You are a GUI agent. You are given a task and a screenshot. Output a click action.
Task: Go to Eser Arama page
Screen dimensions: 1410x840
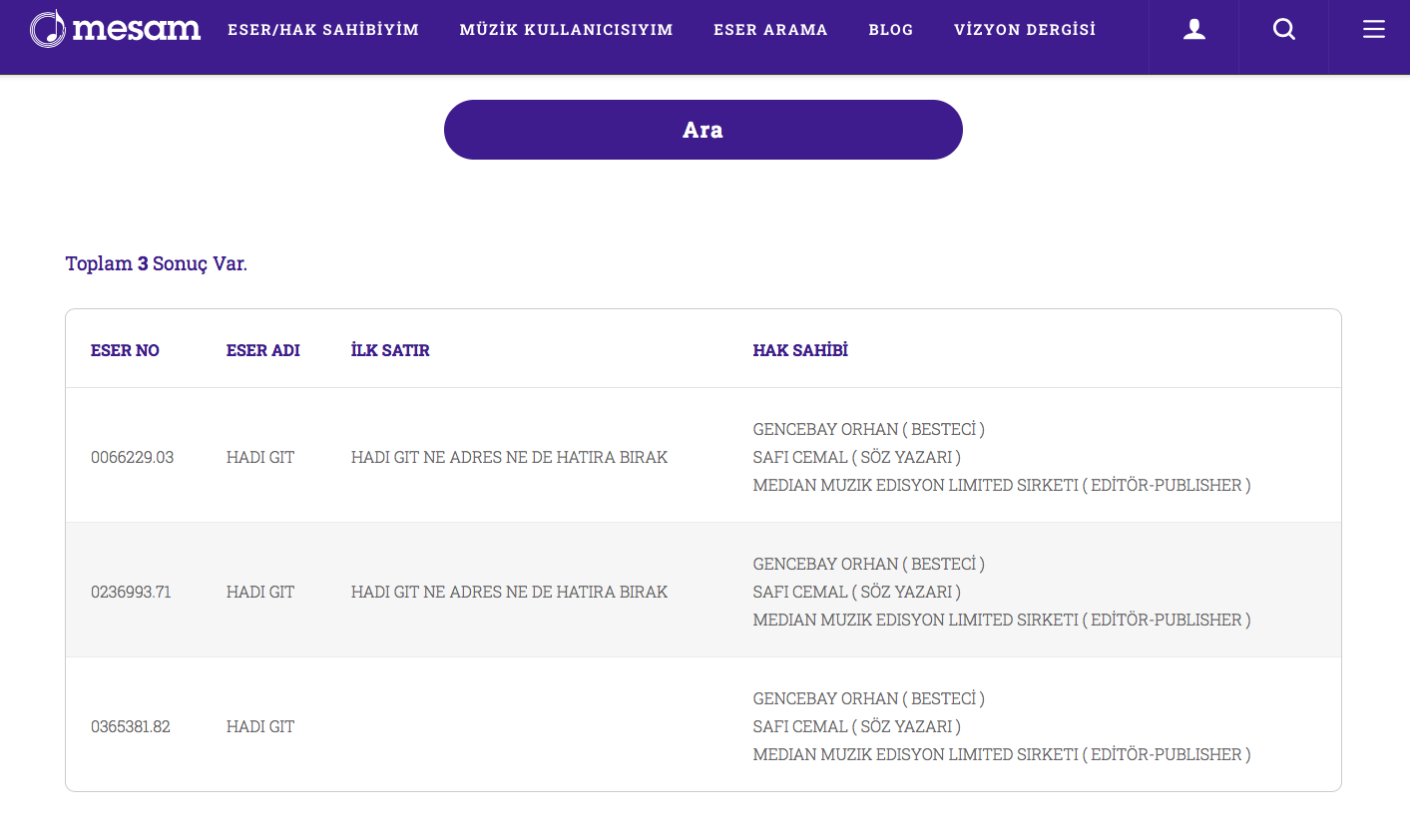coord(770,30)
